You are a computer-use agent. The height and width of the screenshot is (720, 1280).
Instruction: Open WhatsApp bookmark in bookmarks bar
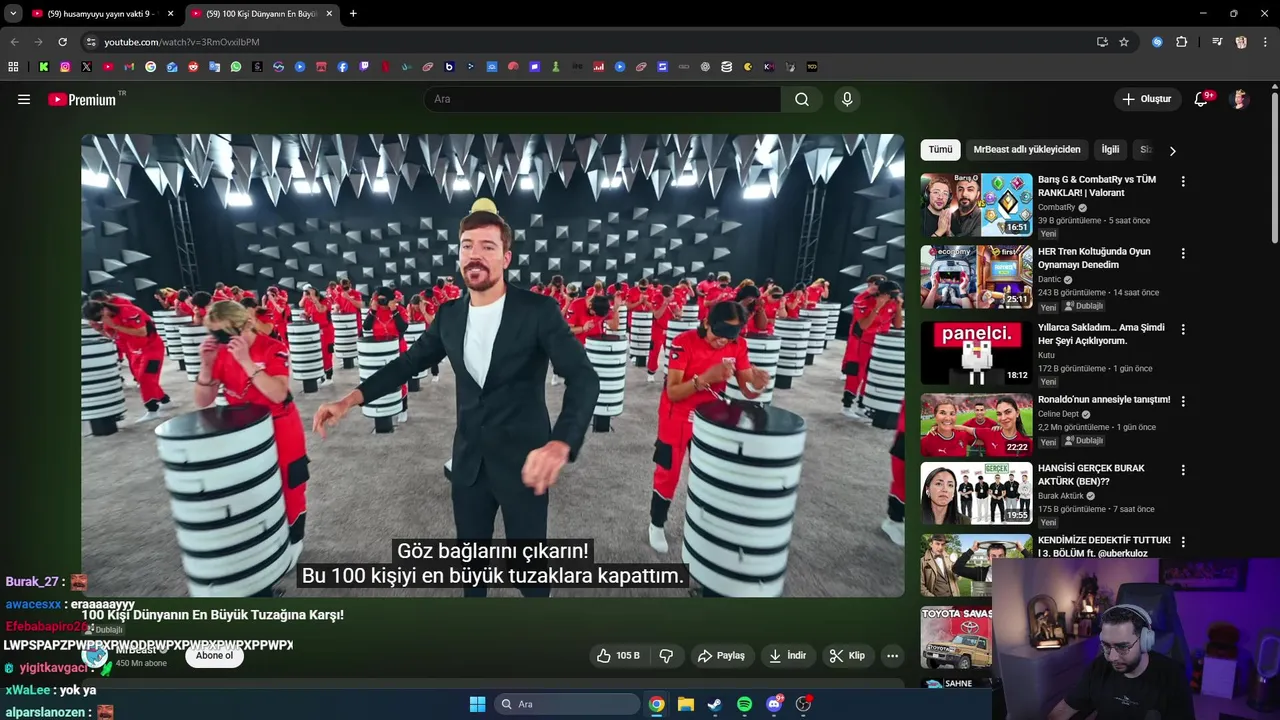point(236,67)
